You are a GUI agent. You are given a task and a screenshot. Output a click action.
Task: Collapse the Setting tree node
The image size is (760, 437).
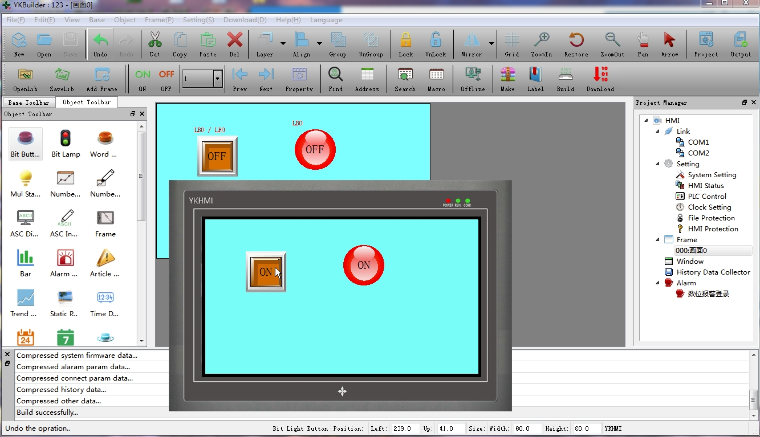[657, 164]
